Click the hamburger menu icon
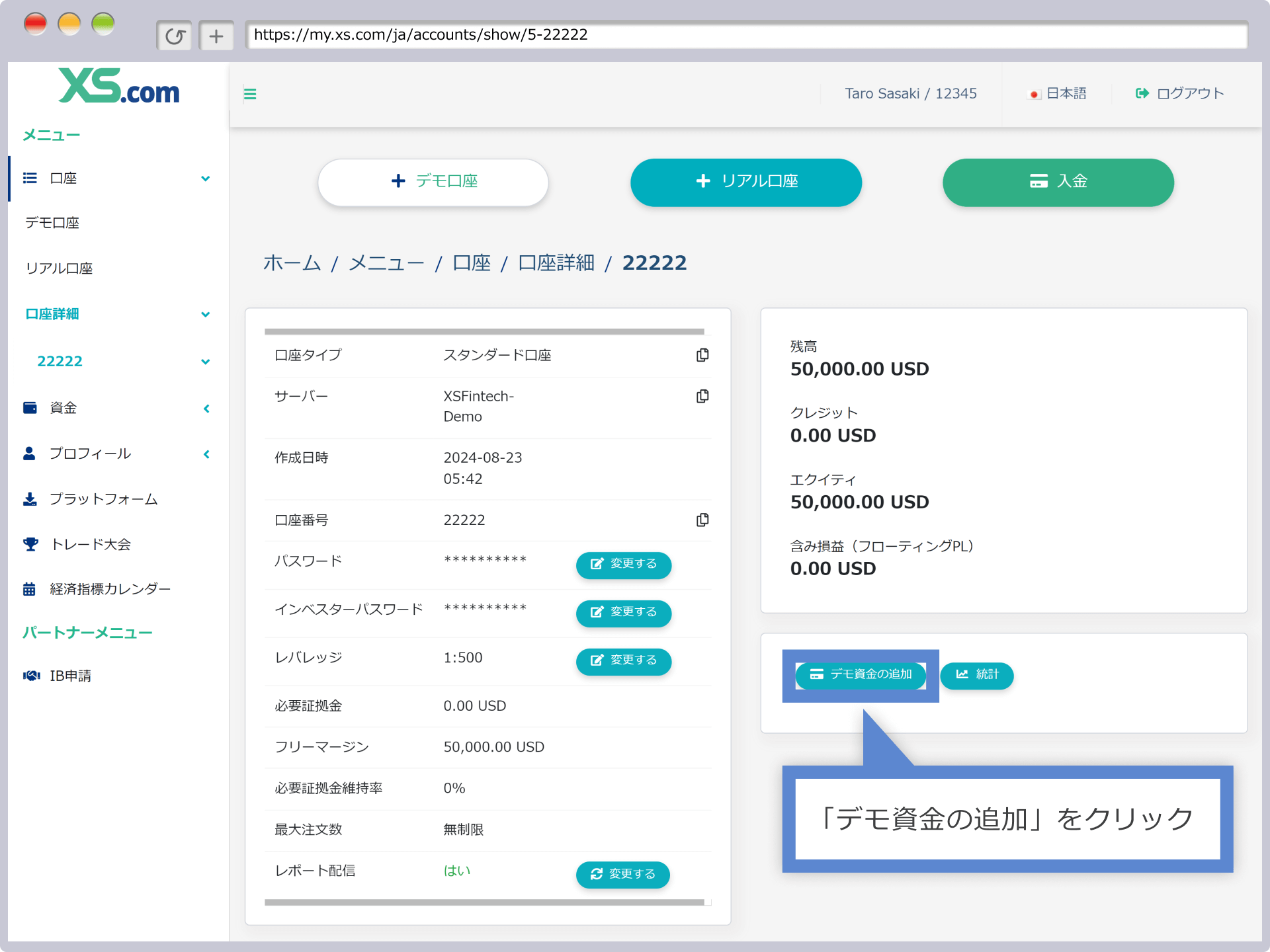This screenshot has width=1270, height=952. tap(250, 94)
